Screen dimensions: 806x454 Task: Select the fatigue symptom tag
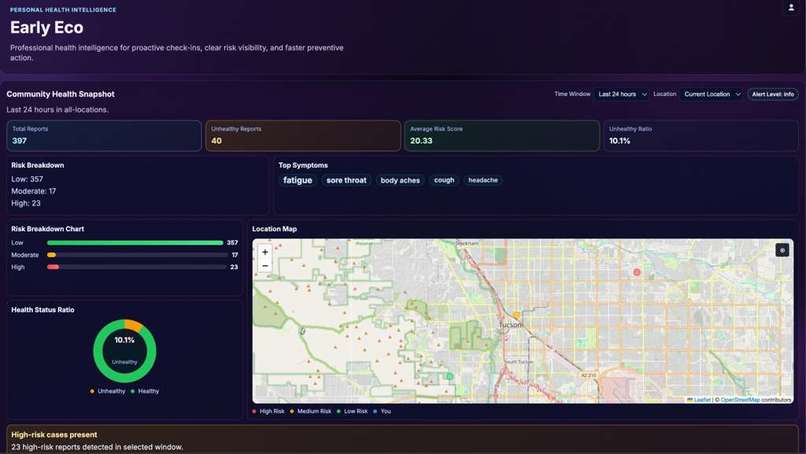(x=298, y=180)
